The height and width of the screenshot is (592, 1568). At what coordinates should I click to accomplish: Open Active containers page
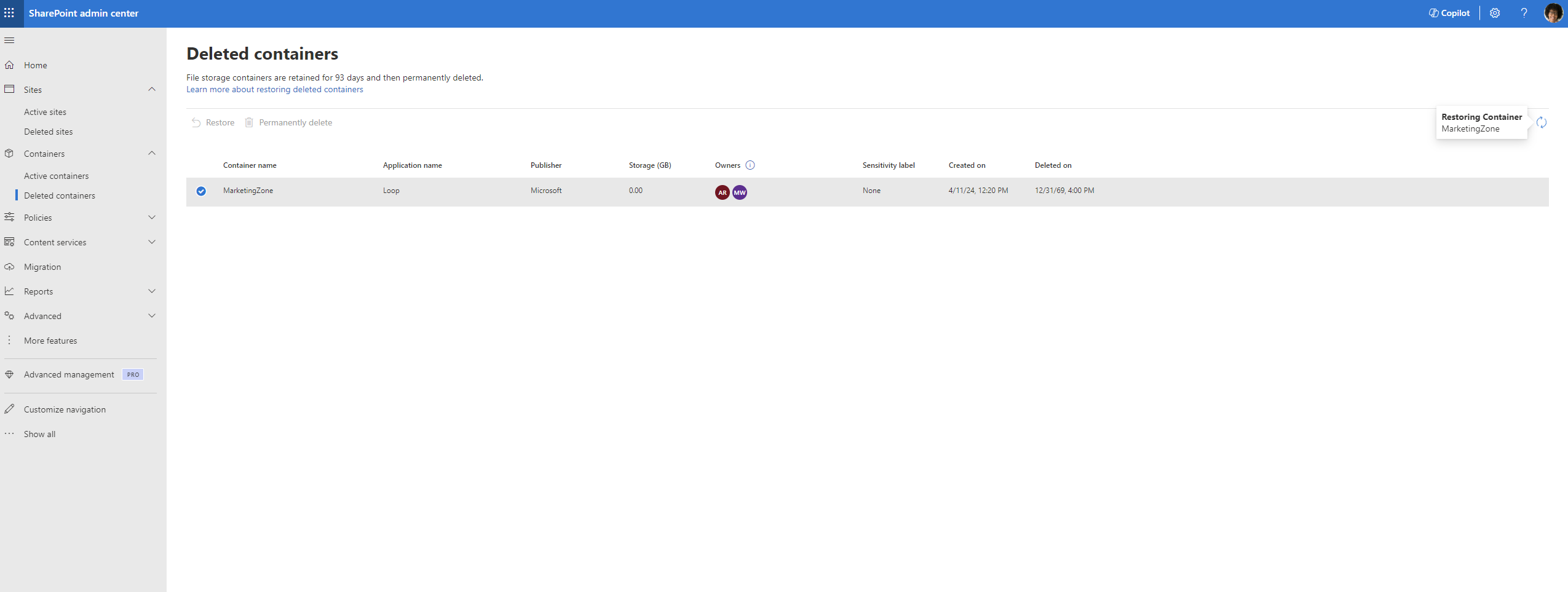tap(56, 176)
